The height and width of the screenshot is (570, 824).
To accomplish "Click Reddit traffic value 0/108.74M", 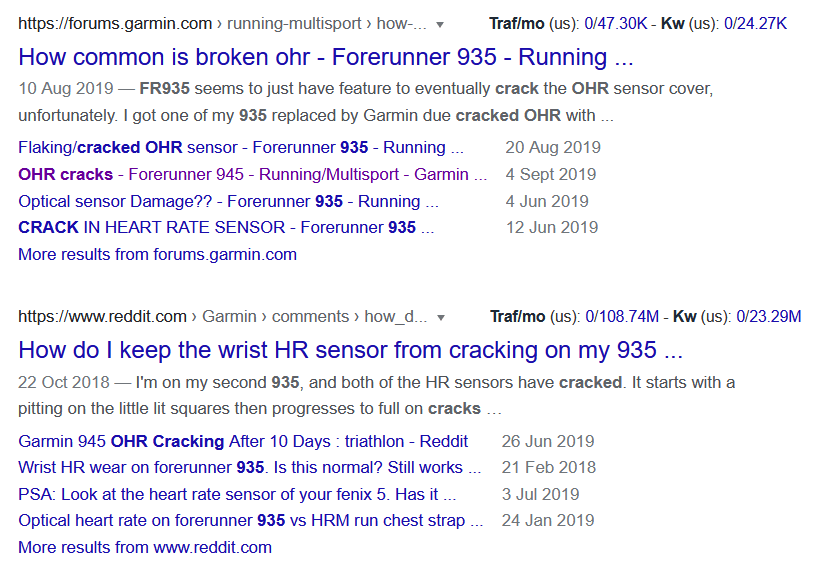I will [623, 317].
